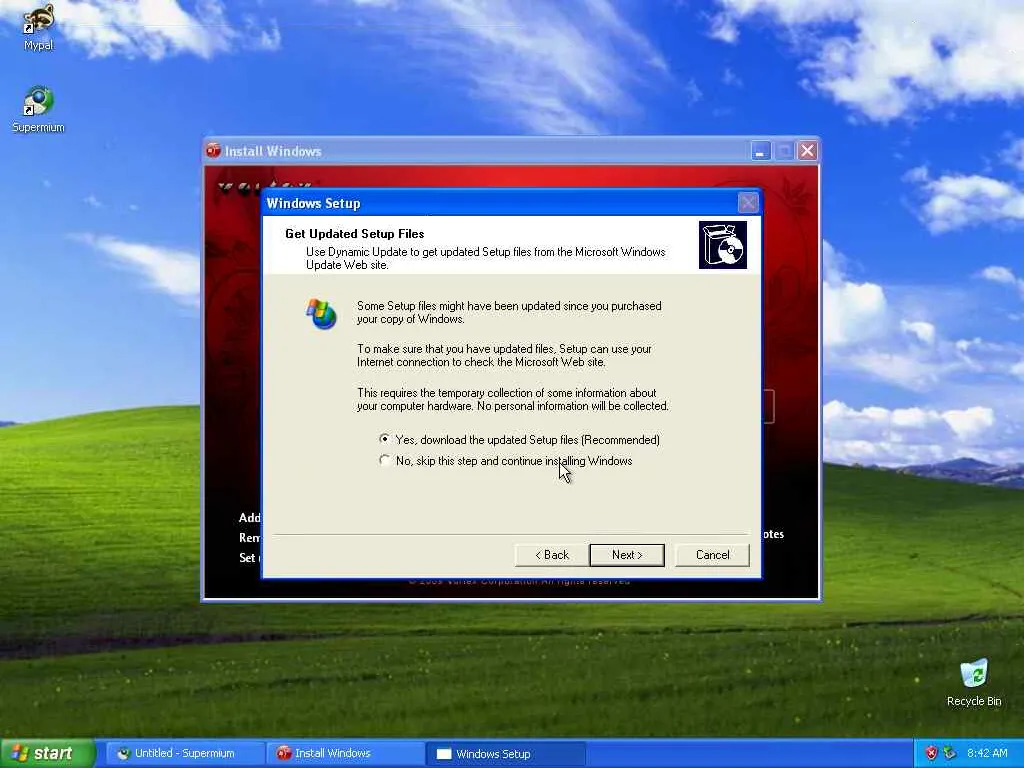Select Yes, download the updated Setup files
Image resolution: width=1024 pixels, height=768 pixels.
tap(520, 440)
